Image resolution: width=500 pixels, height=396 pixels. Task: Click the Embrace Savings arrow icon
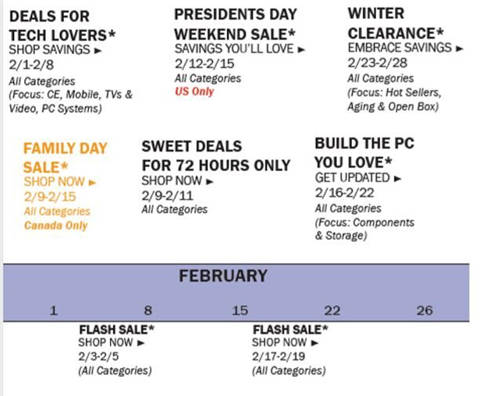click(459, 49)
